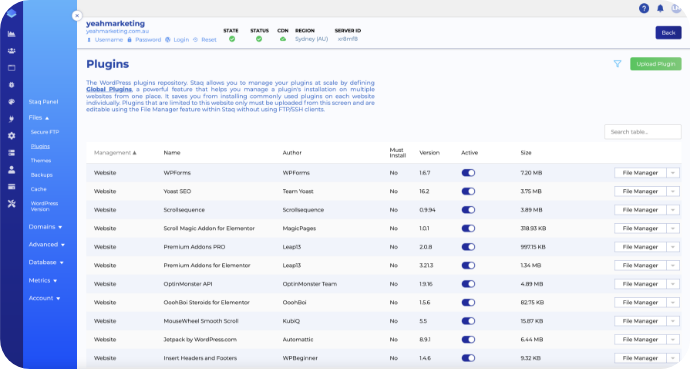The image size is (690, 369).
Task: Expand the Domains sidebar menu
Action: pos(45,227)
